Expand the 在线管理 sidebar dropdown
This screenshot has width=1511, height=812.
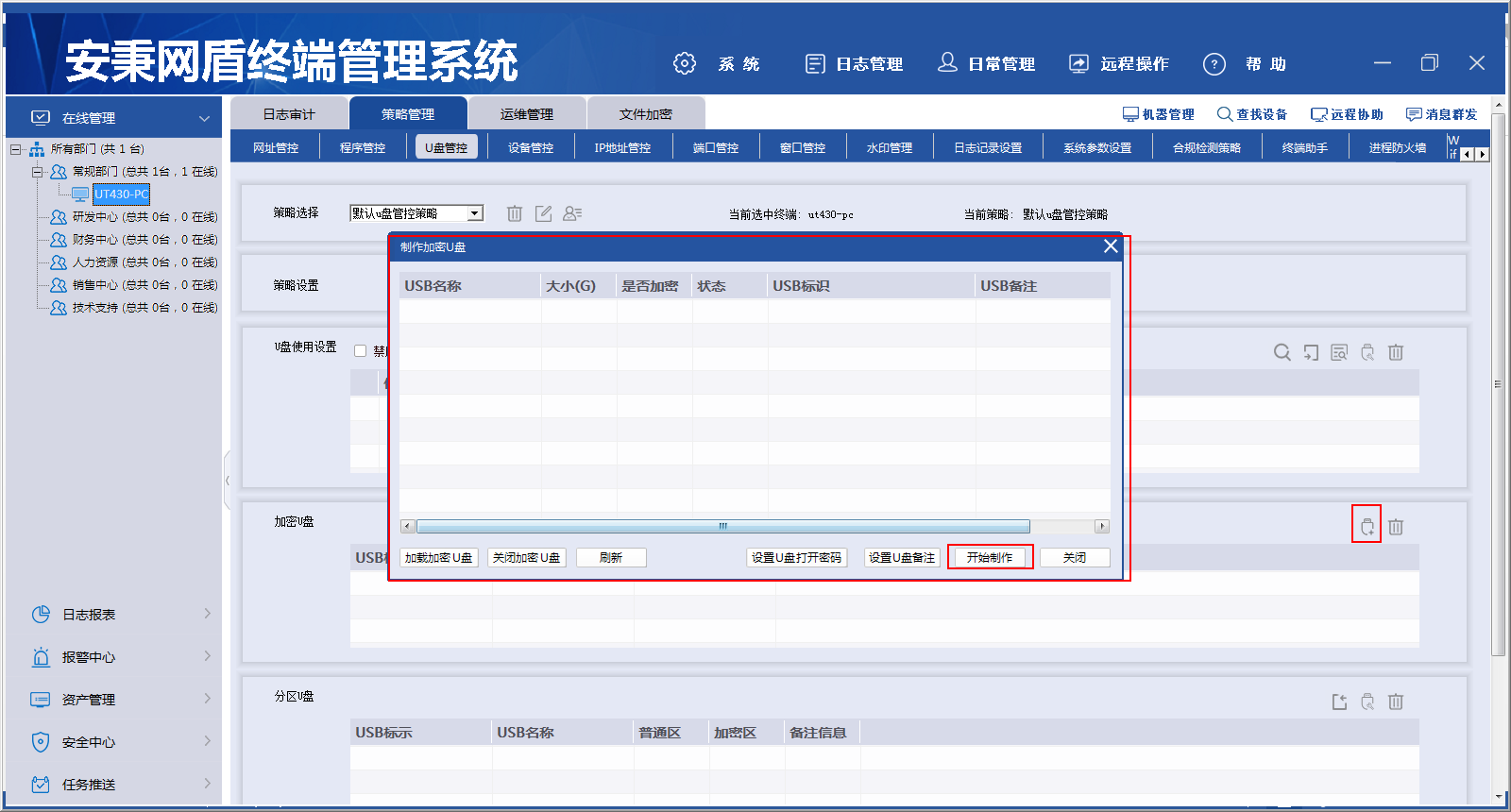[x=204, y=118]
